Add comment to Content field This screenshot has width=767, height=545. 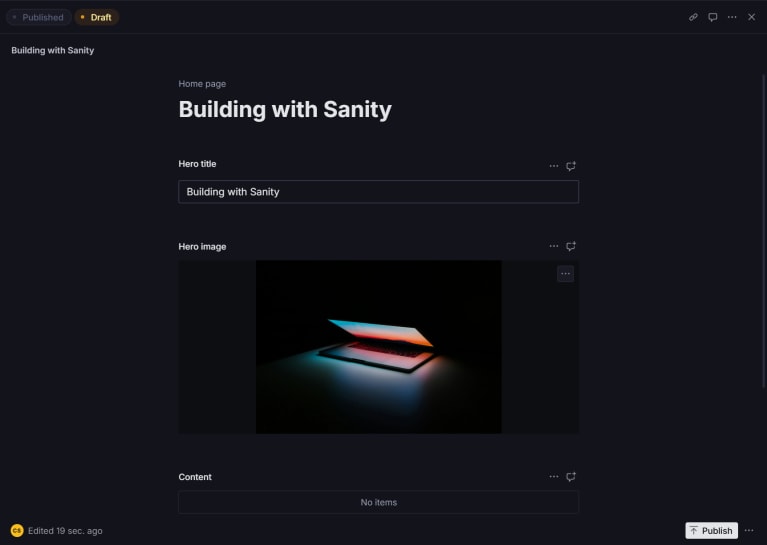click(x=571, y=477)
